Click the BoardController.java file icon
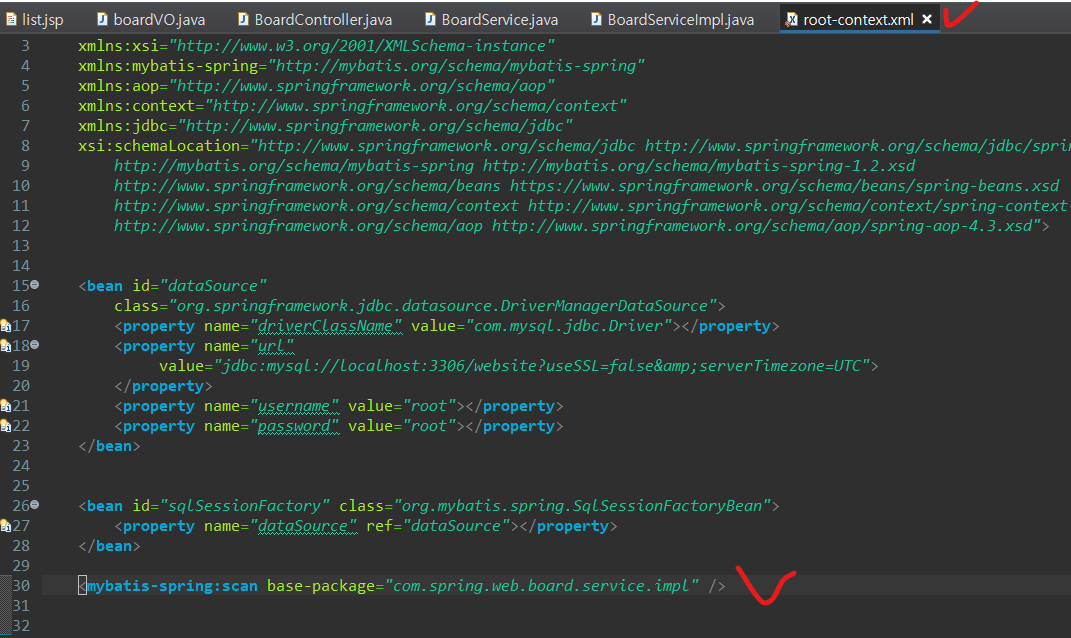Image resolution: width=1071 pixels, height=638 pixels. click(x=242, y=19)
